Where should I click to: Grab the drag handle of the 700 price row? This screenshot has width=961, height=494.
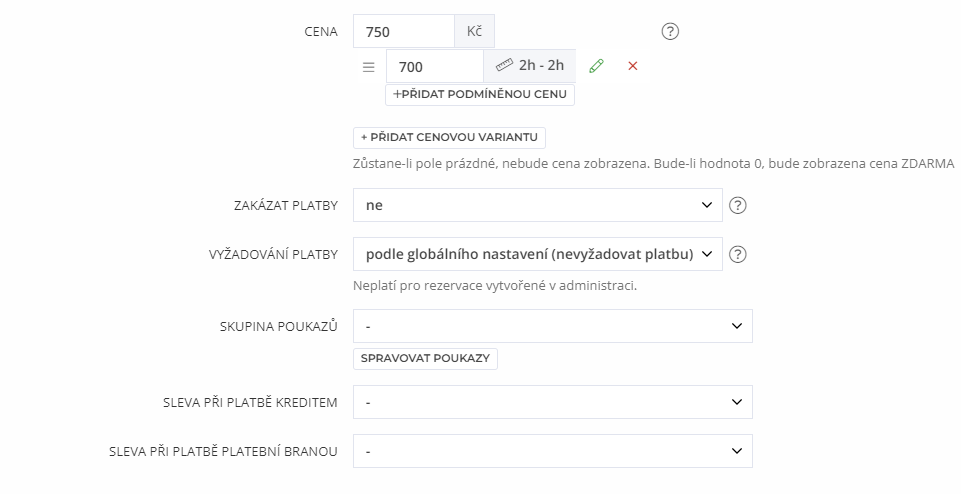click(x=368, y=67)
